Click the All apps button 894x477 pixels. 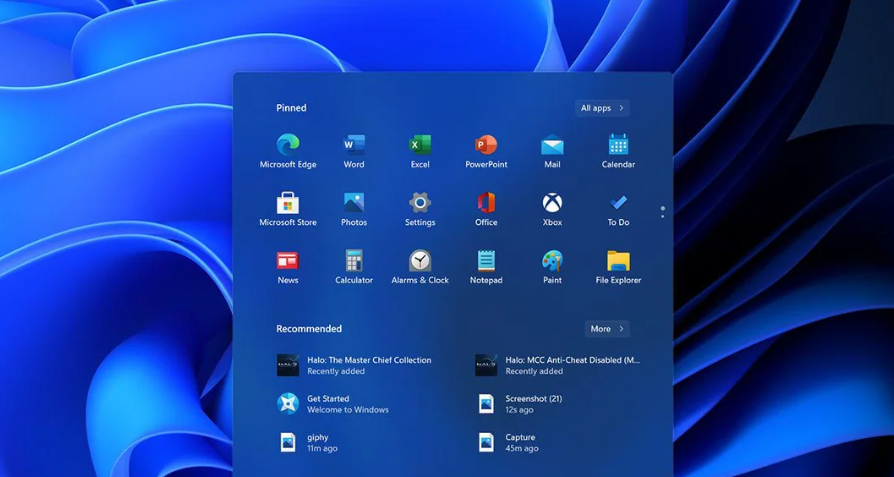(603, 108)
